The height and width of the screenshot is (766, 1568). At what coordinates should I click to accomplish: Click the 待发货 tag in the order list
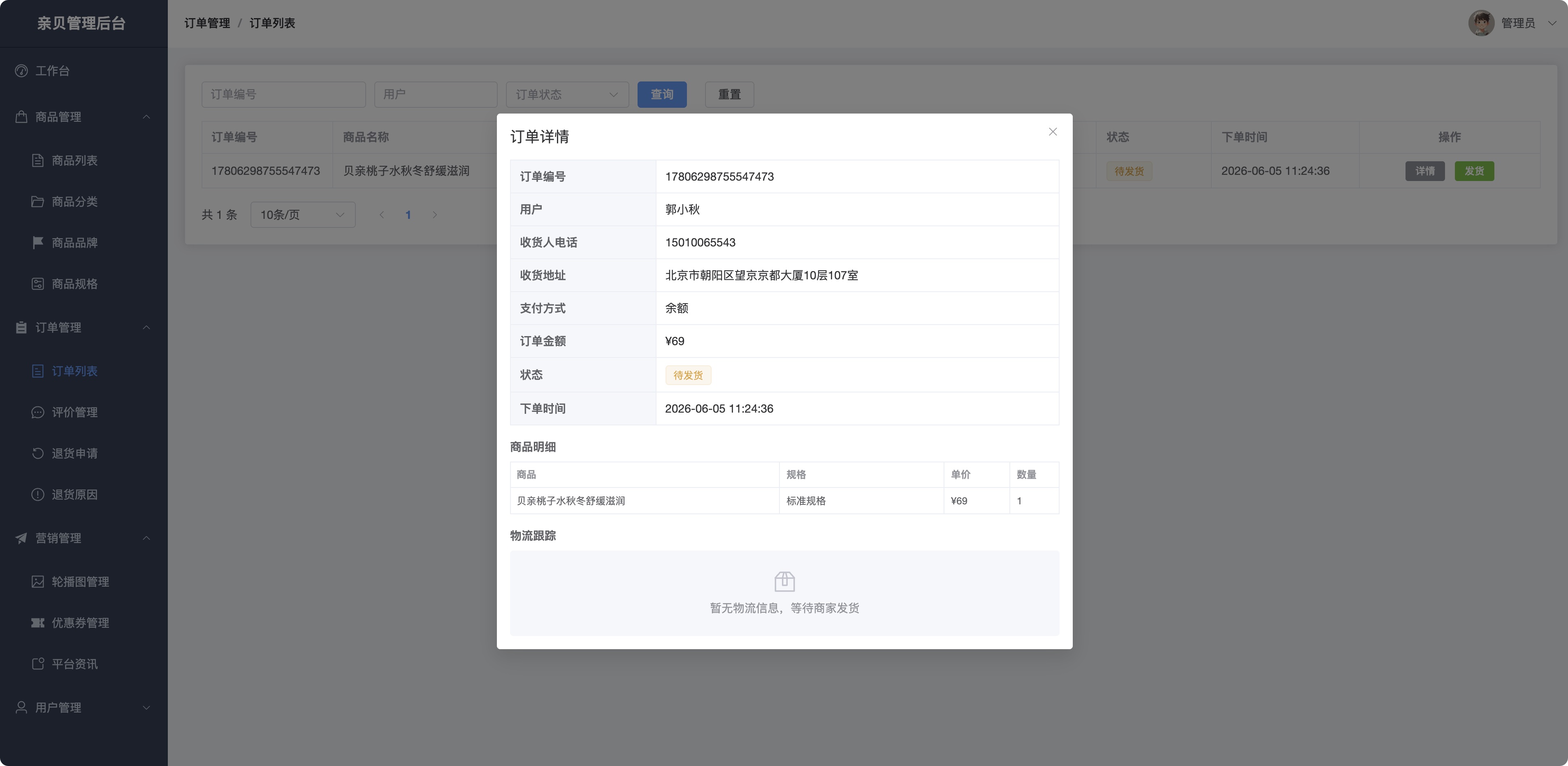point(1129,171)
